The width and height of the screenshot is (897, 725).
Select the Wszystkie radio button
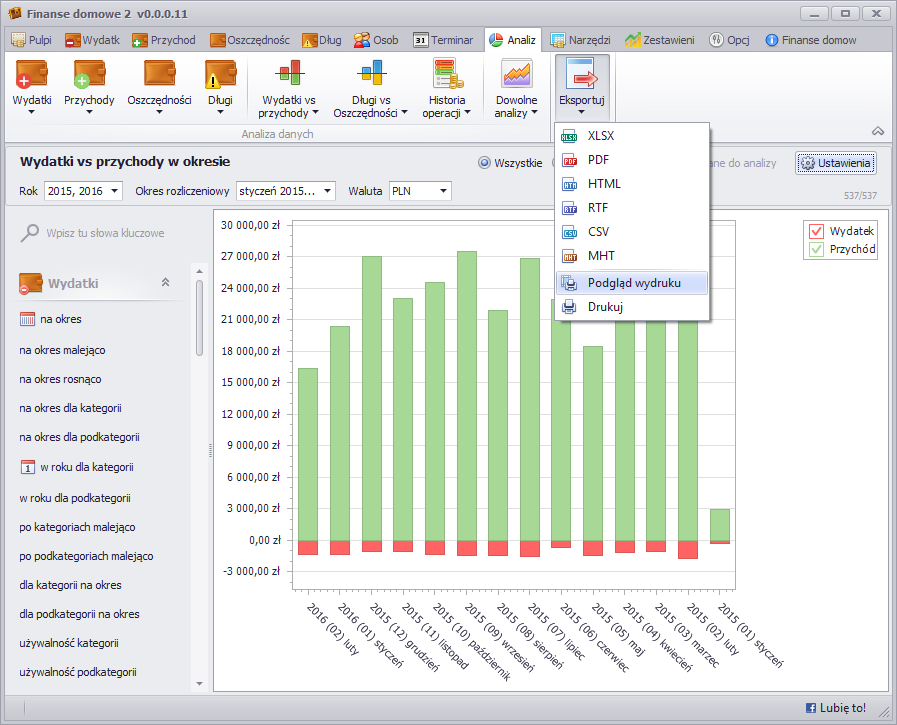(484, 163)
